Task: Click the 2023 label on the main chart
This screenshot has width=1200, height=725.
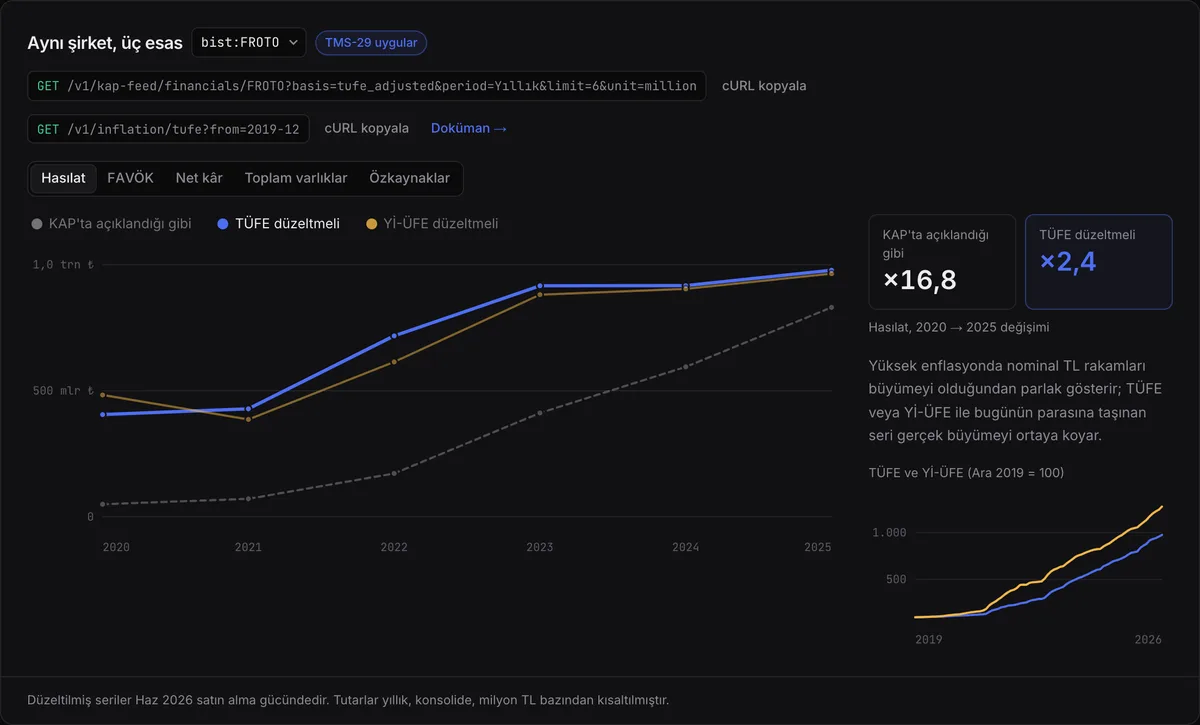Action: click(540, 547)
